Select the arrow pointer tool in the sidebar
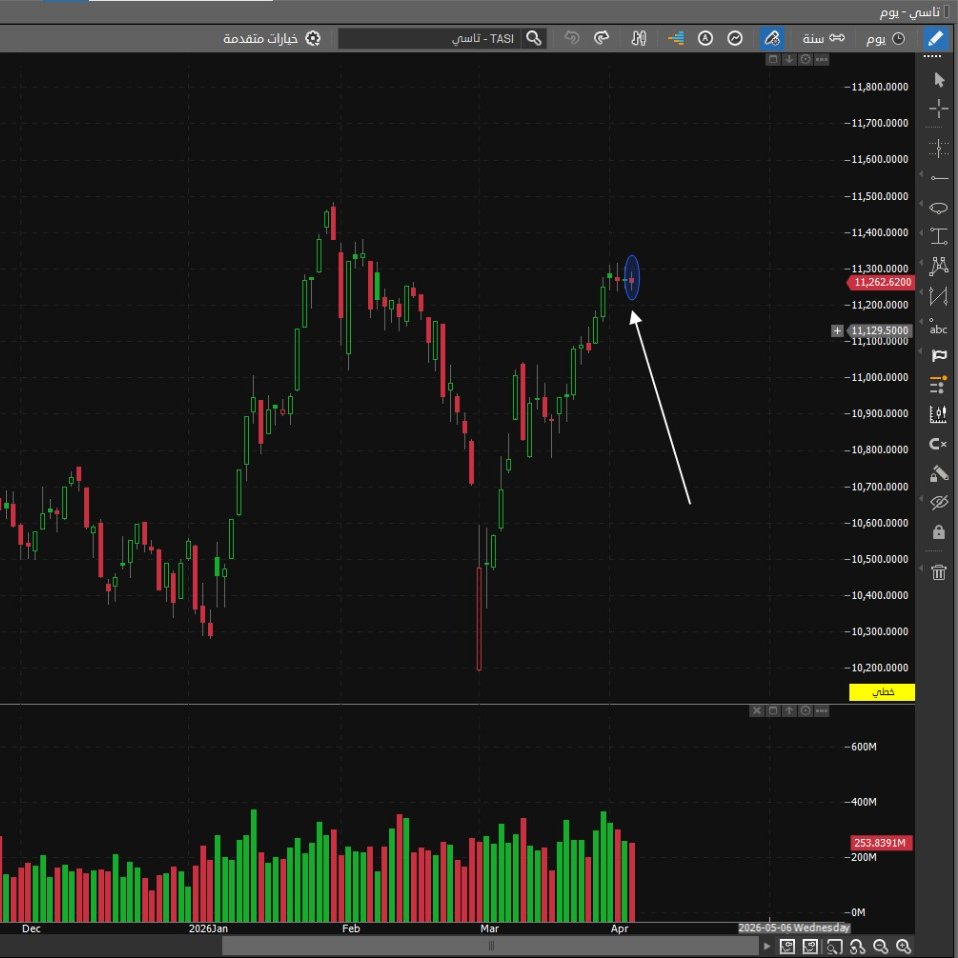 pyautogui.click(x=939, y=80)
